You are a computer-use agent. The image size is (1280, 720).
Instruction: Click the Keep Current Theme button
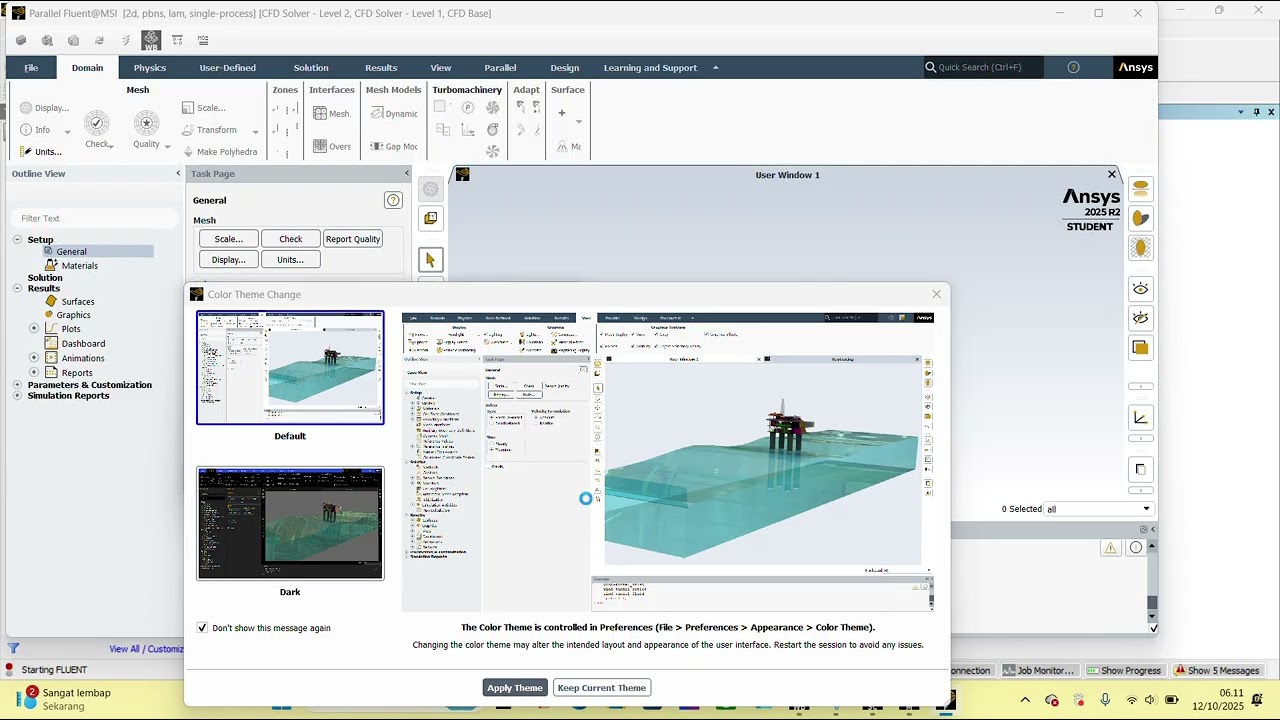click(602, 687)
